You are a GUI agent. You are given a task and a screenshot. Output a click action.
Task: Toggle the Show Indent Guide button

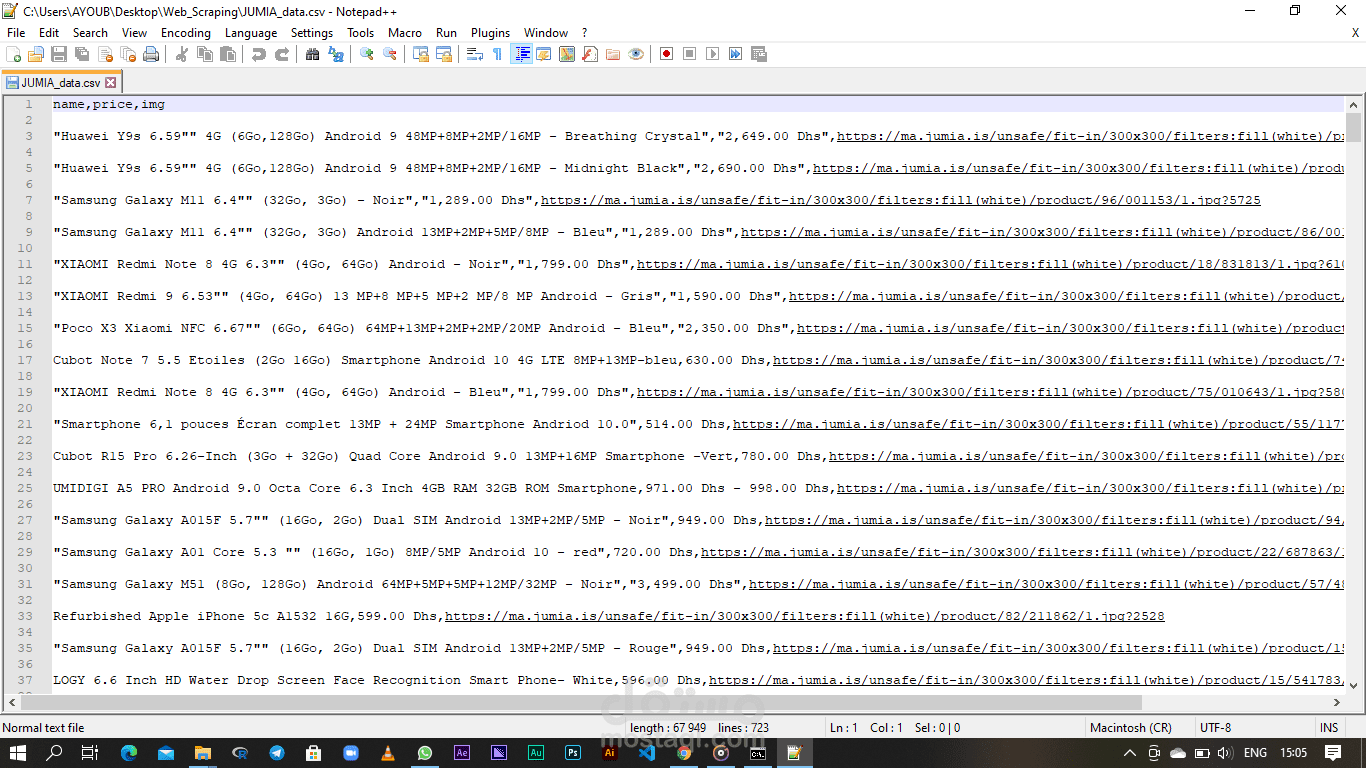click(x=521, y=54)
